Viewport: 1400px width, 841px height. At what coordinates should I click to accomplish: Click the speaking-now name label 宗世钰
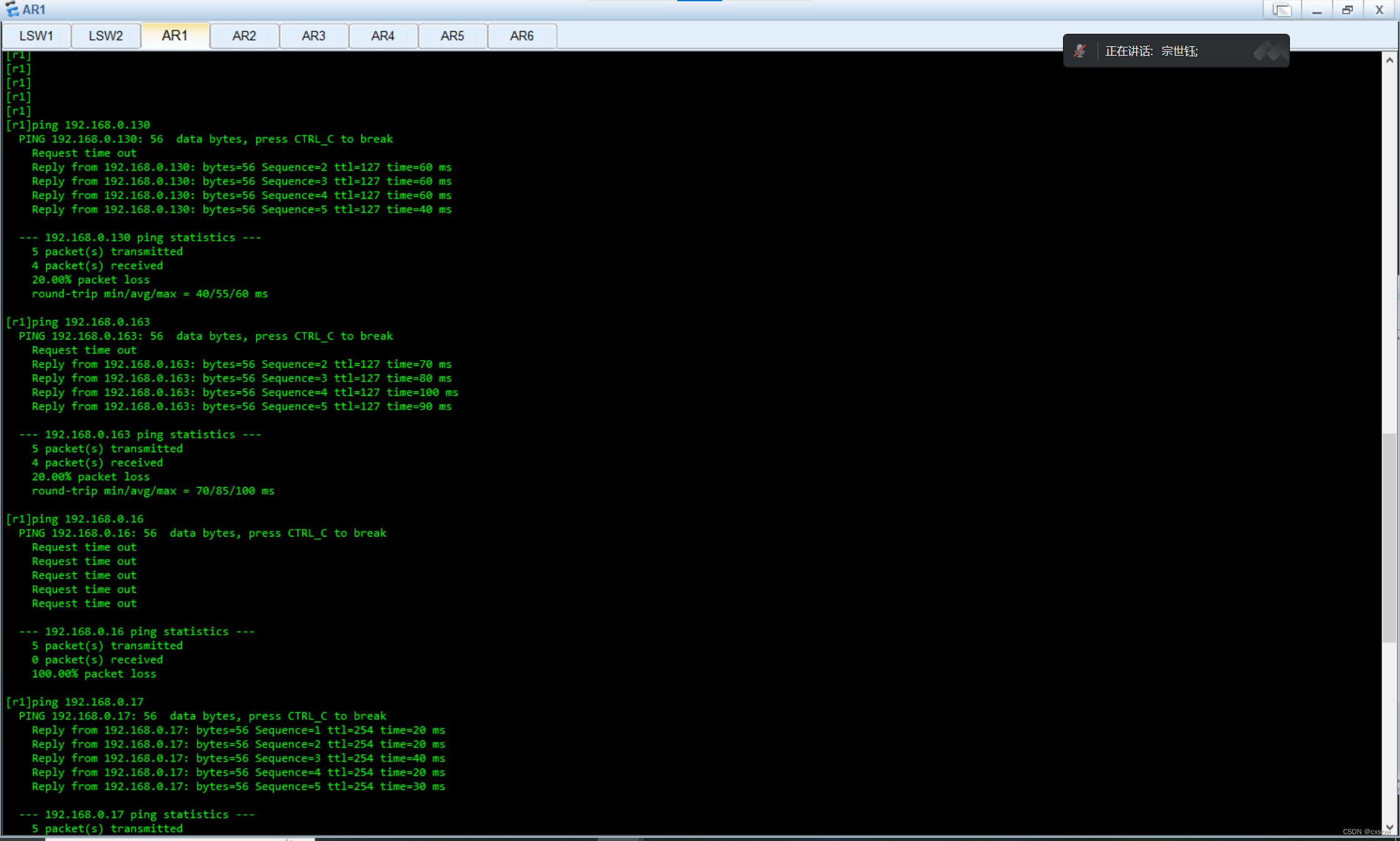pyautogui.click(x=1179, y=51)
